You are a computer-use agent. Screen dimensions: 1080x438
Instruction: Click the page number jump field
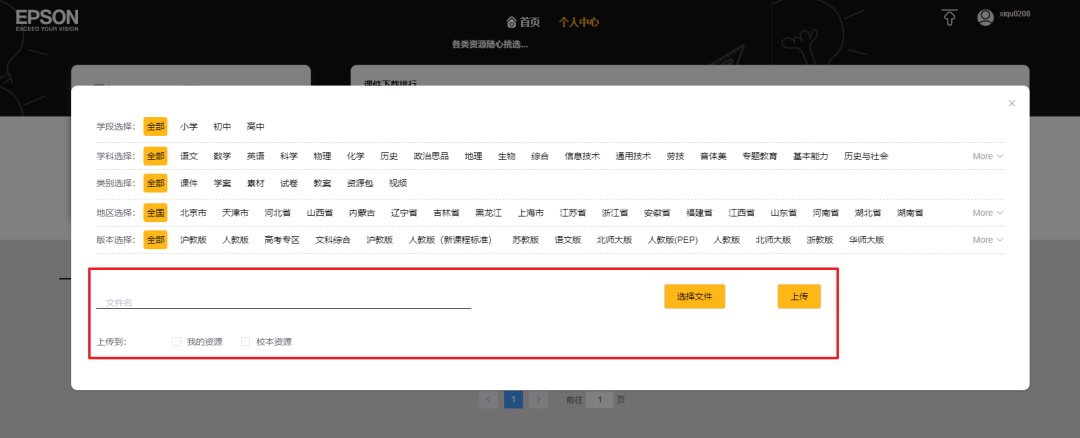[599, 399]
